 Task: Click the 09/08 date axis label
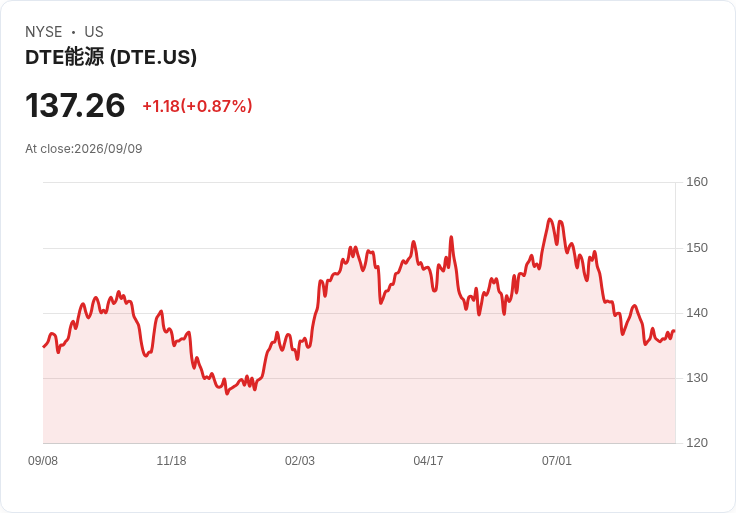point(43,461)
